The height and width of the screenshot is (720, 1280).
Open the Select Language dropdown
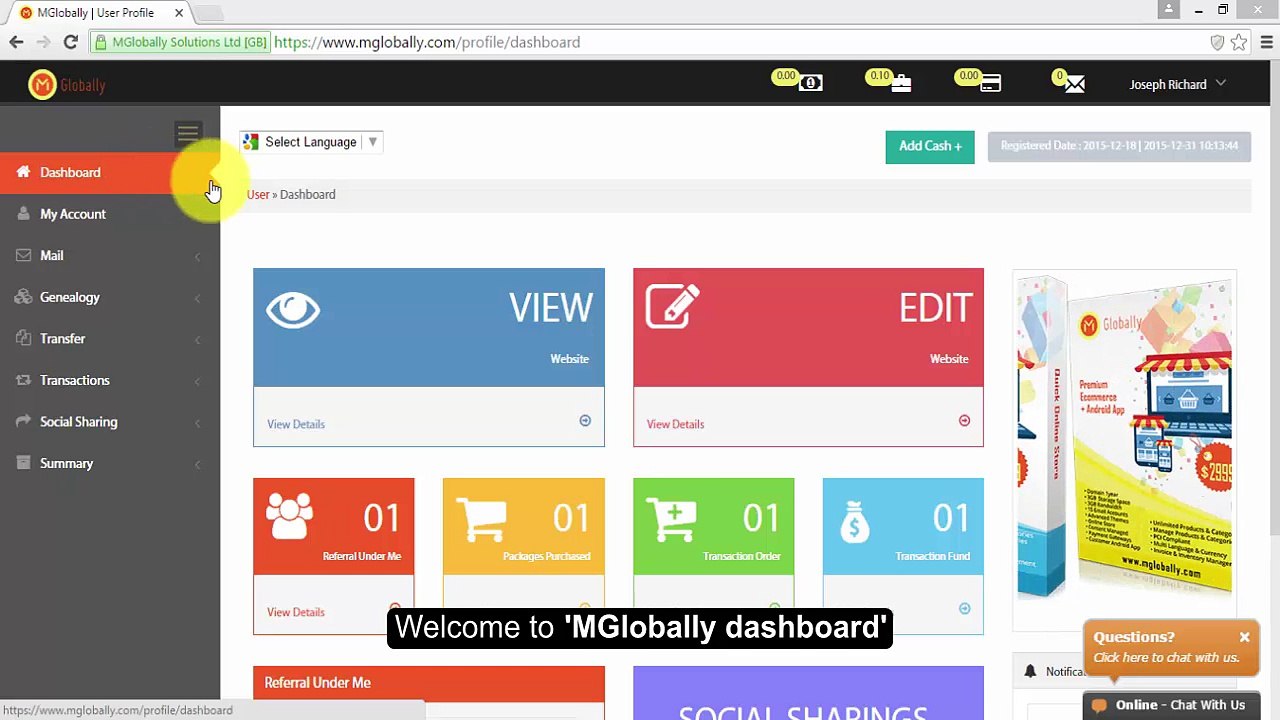click(311, 142)
